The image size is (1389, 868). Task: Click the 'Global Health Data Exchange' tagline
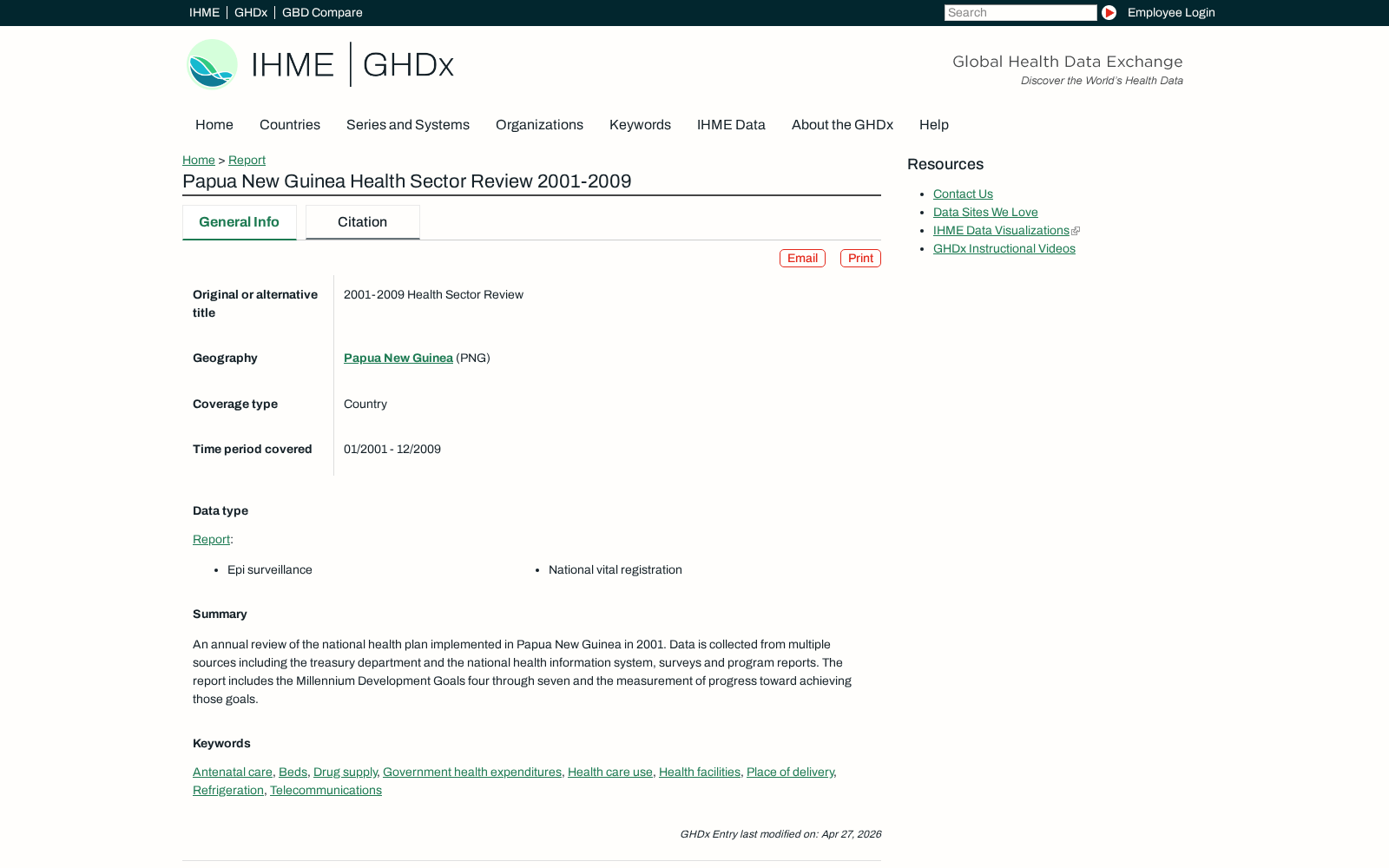tap(1068, 62)
